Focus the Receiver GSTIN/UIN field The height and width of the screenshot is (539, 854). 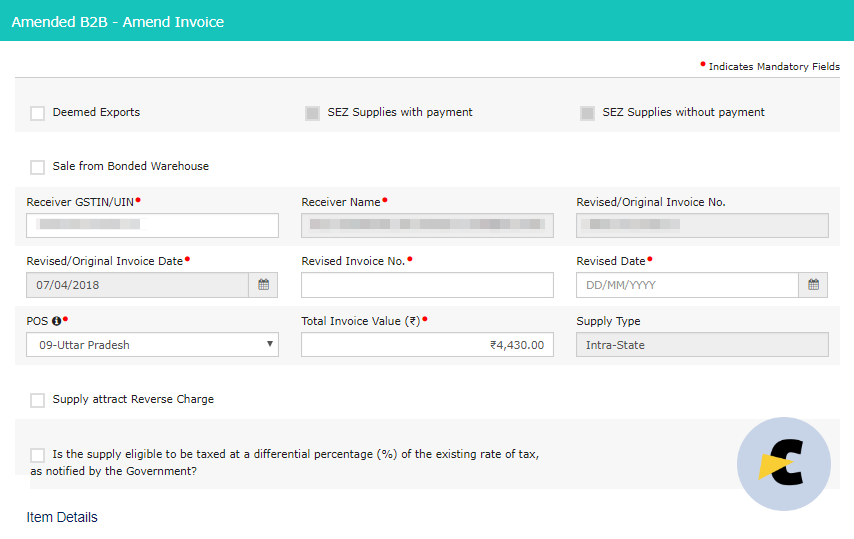(152, 225)
